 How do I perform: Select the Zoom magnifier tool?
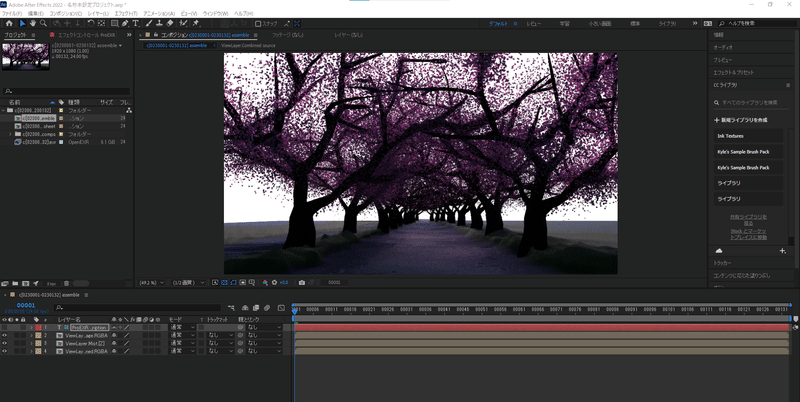coord(43,23)
